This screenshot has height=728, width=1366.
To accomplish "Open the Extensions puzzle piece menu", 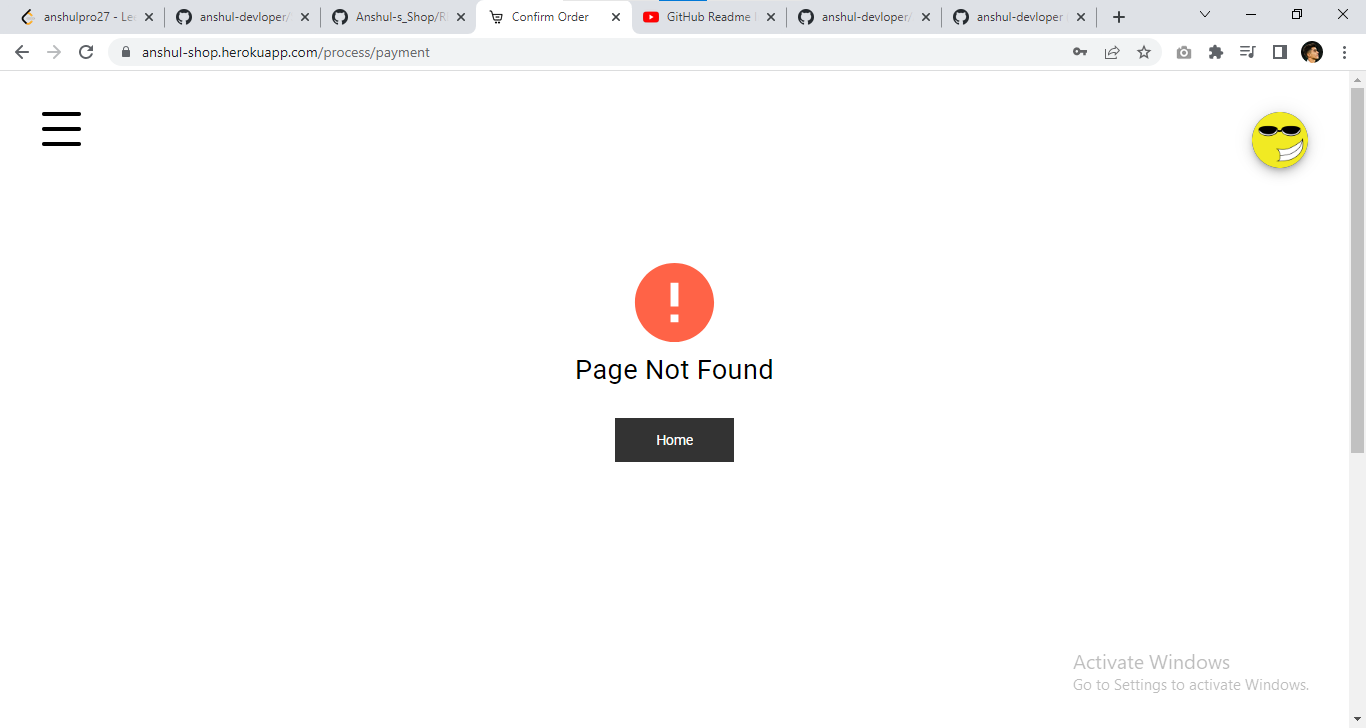I will point(1216,52).
